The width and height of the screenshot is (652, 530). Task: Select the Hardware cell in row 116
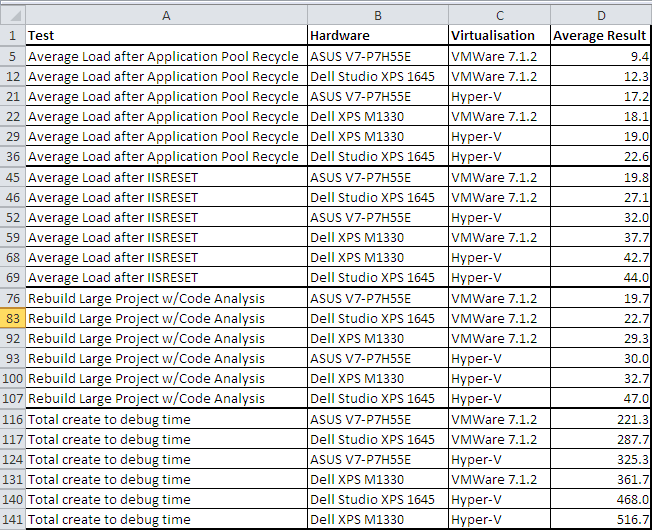tap(377, 419)
